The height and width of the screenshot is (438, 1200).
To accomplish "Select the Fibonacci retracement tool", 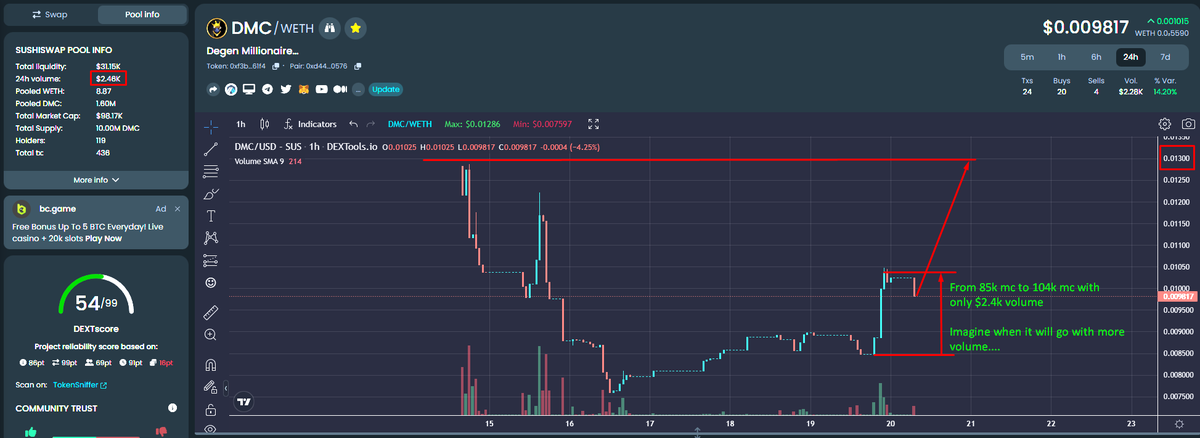I will click(211, 171).
